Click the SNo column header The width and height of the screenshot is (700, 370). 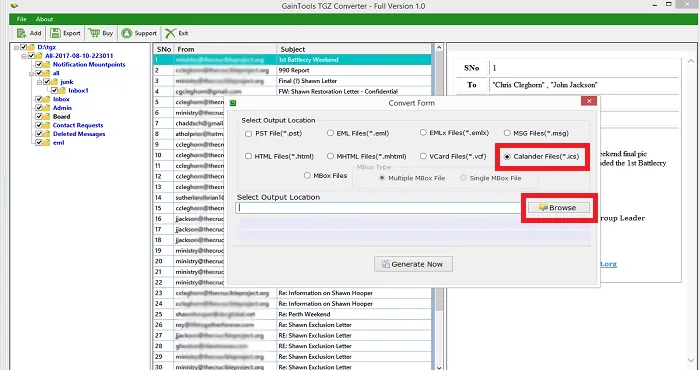(x=164, y=49)
